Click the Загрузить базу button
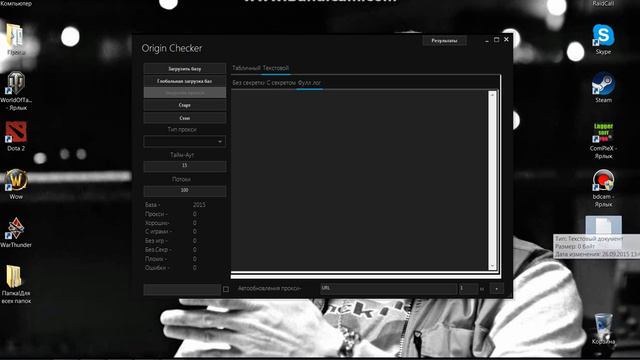 pos(184,69)
